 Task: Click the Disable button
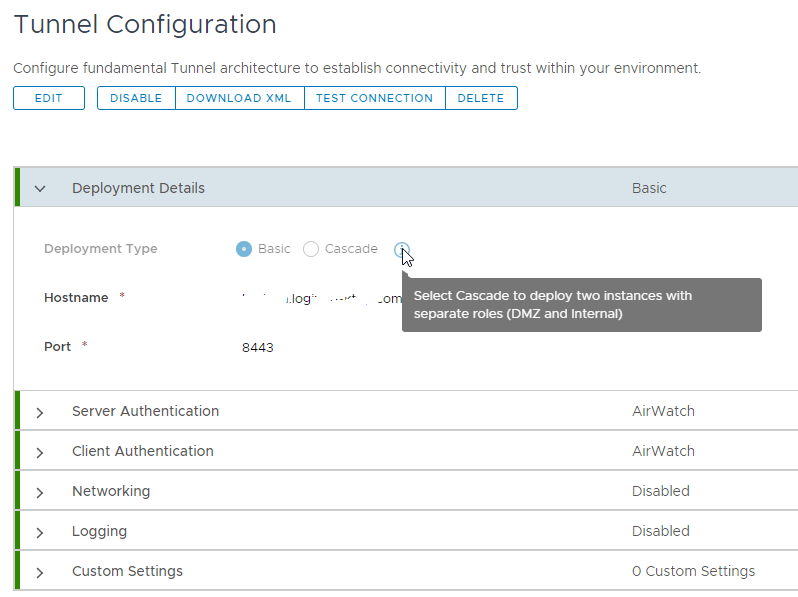pyautogui.click(x=136, y=98)
